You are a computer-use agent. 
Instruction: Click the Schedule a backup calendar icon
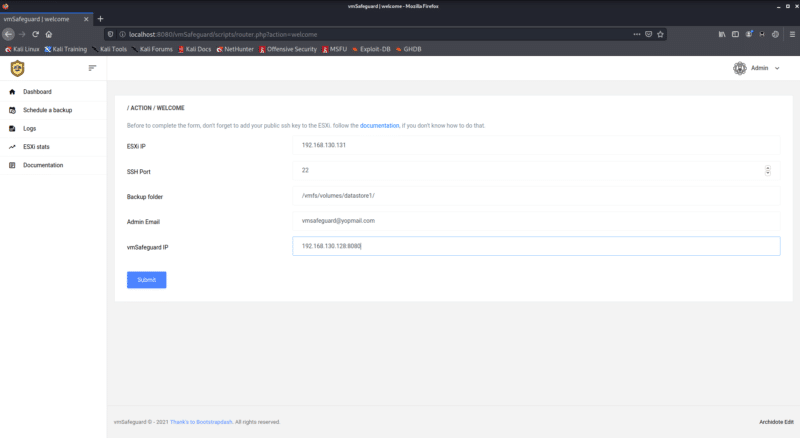click(12, 110)
